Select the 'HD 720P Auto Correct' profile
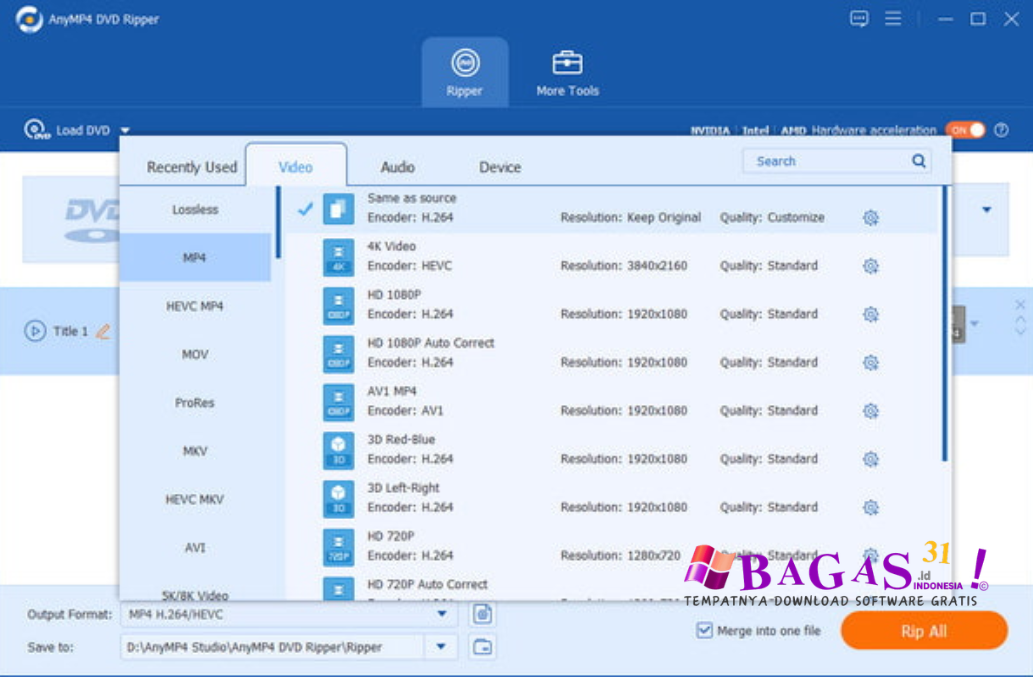The image size is (1033, 677). [x=428, y=584]
